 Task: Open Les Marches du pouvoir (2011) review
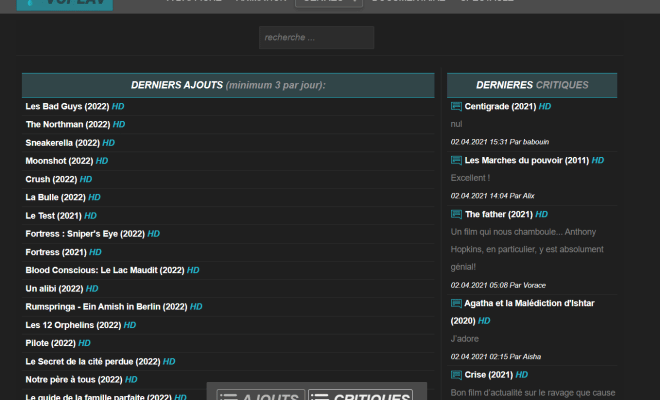click(x=527, y=160)
